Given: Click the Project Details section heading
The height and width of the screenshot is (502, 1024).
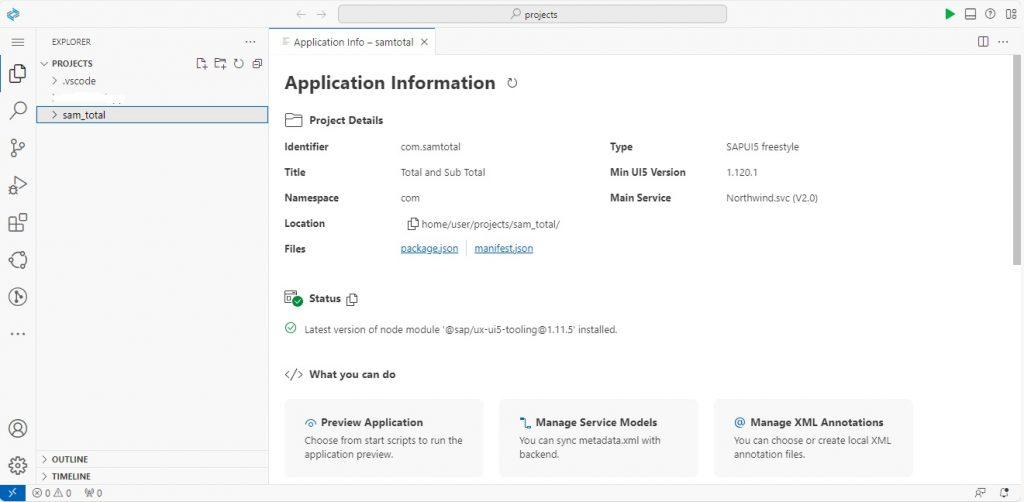Looking at the screenshot, I should point(346,120).
